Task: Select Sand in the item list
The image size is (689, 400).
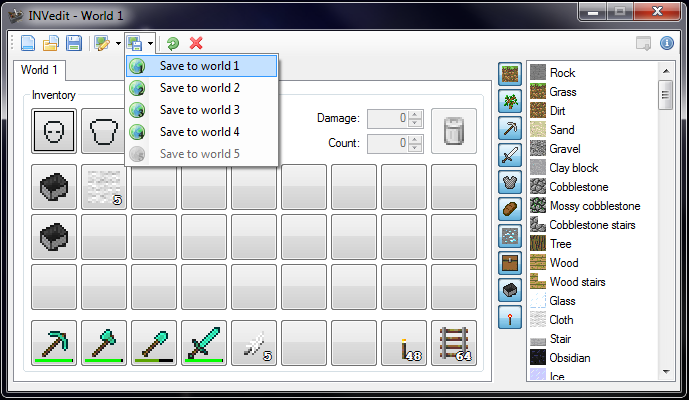Action: (x=562, y=130)
